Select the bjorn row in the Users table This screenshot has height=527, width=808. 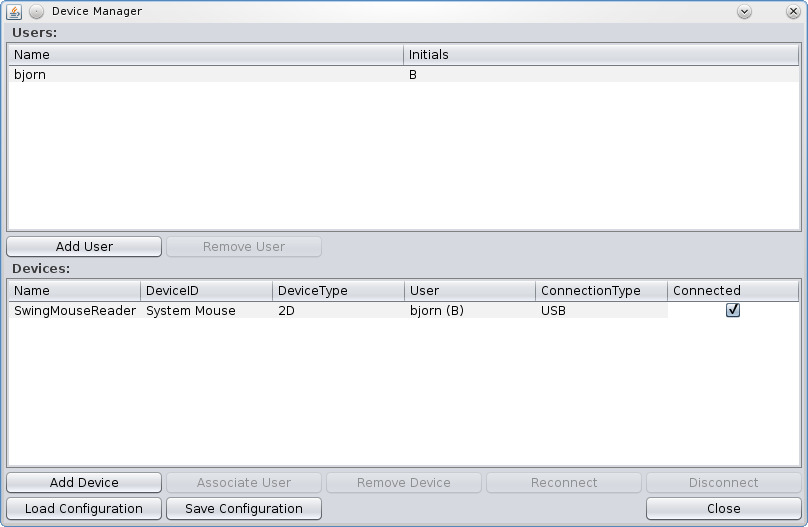coord(200,75)
